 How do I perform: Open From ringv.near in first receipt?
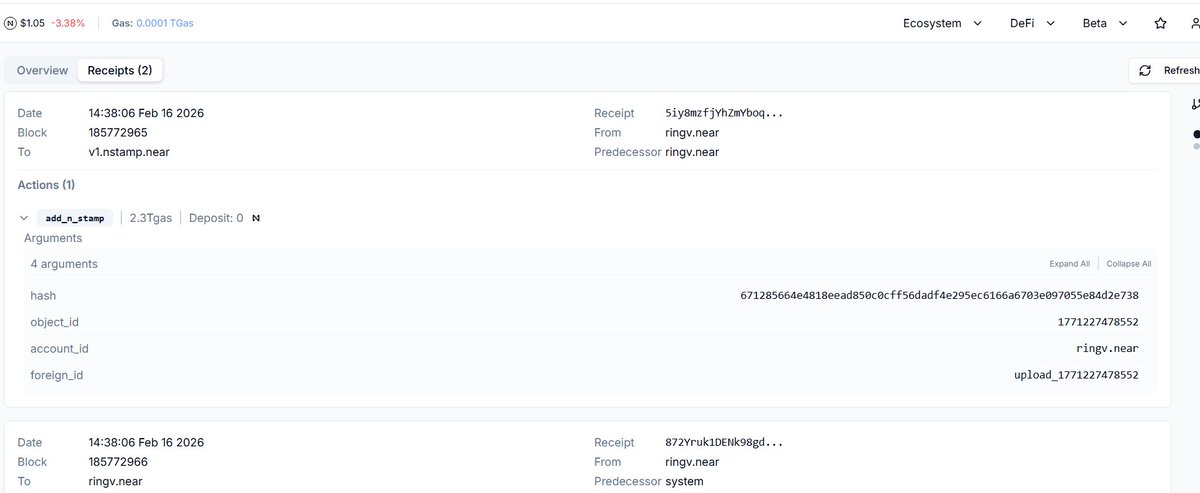pyautogui.click(x=692, y=132)
